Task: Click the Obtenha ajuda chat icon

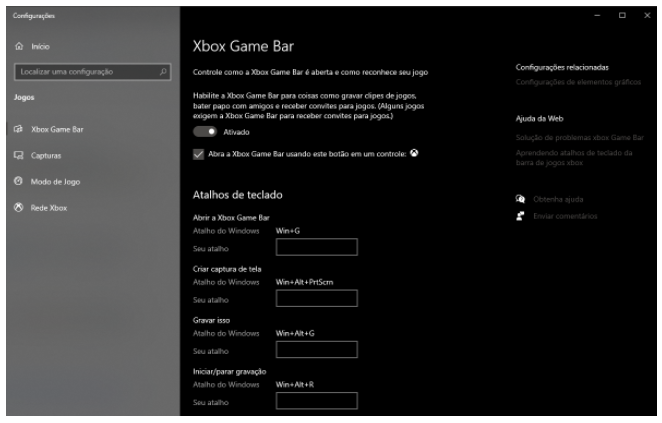Action: 520,199
